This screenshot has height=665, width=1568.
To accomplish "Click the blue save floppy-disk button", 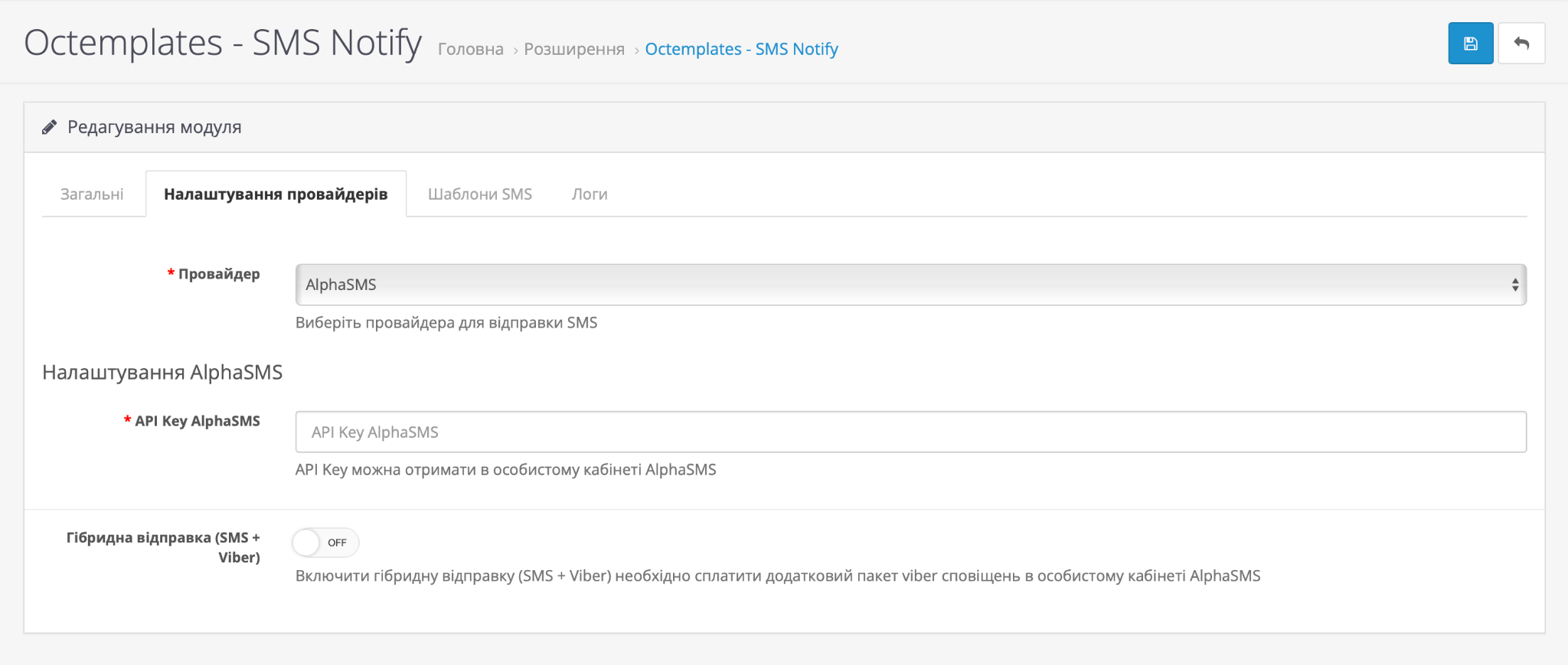I will point(1470,44).
